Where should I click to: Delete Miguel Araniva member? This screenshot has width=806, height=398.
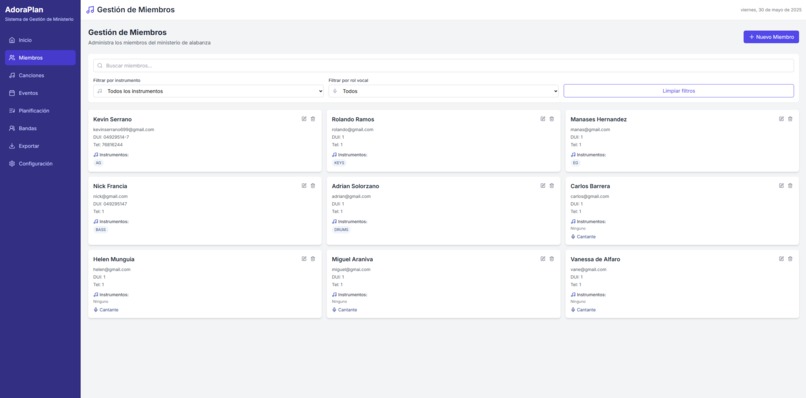coord(552,259)
